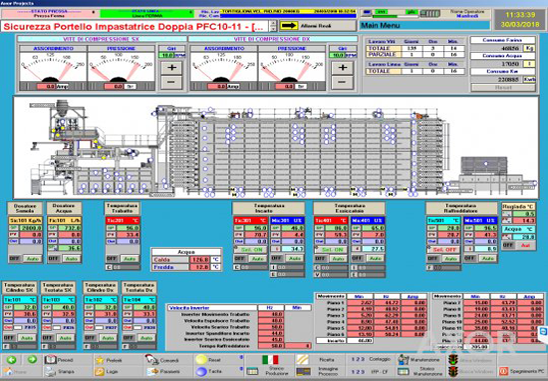Viewport: 548px width, 381px height.
Task: Click the Reset button under Consumo Kw
Action: [503, 88]
